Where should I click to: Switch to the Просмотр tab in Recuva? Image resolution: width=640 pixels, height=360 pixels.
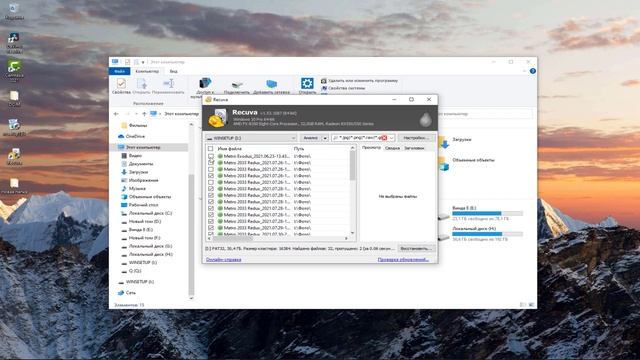click(371, 148)
